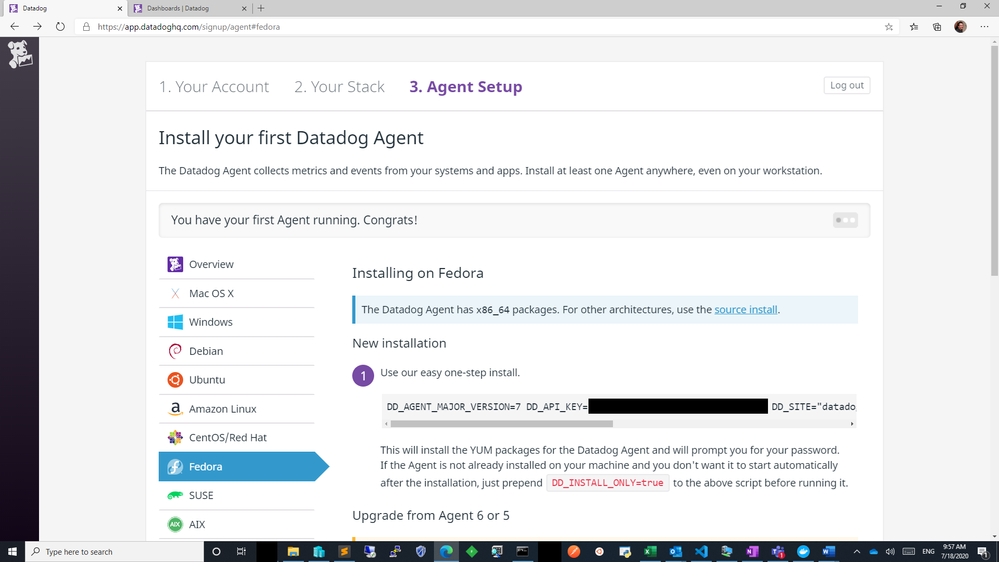Choose Debian install instructions

[x=236, y=351]
